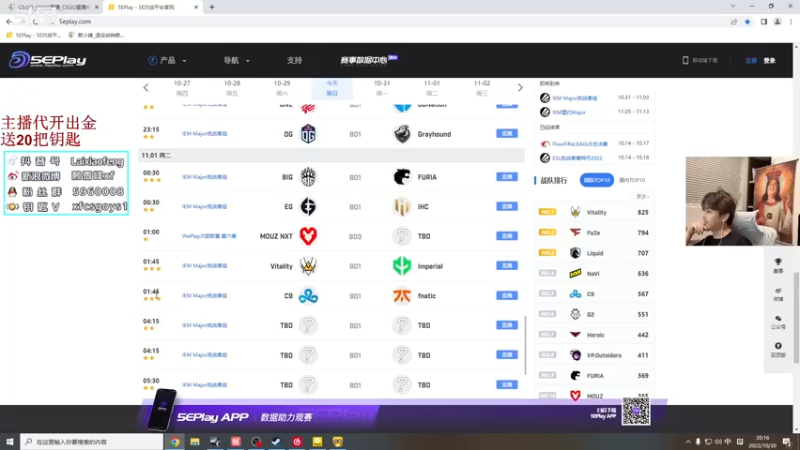Click blue button on Vitality vs Imperial row
This screenshot has height=450, width=800.
[507, 266]
